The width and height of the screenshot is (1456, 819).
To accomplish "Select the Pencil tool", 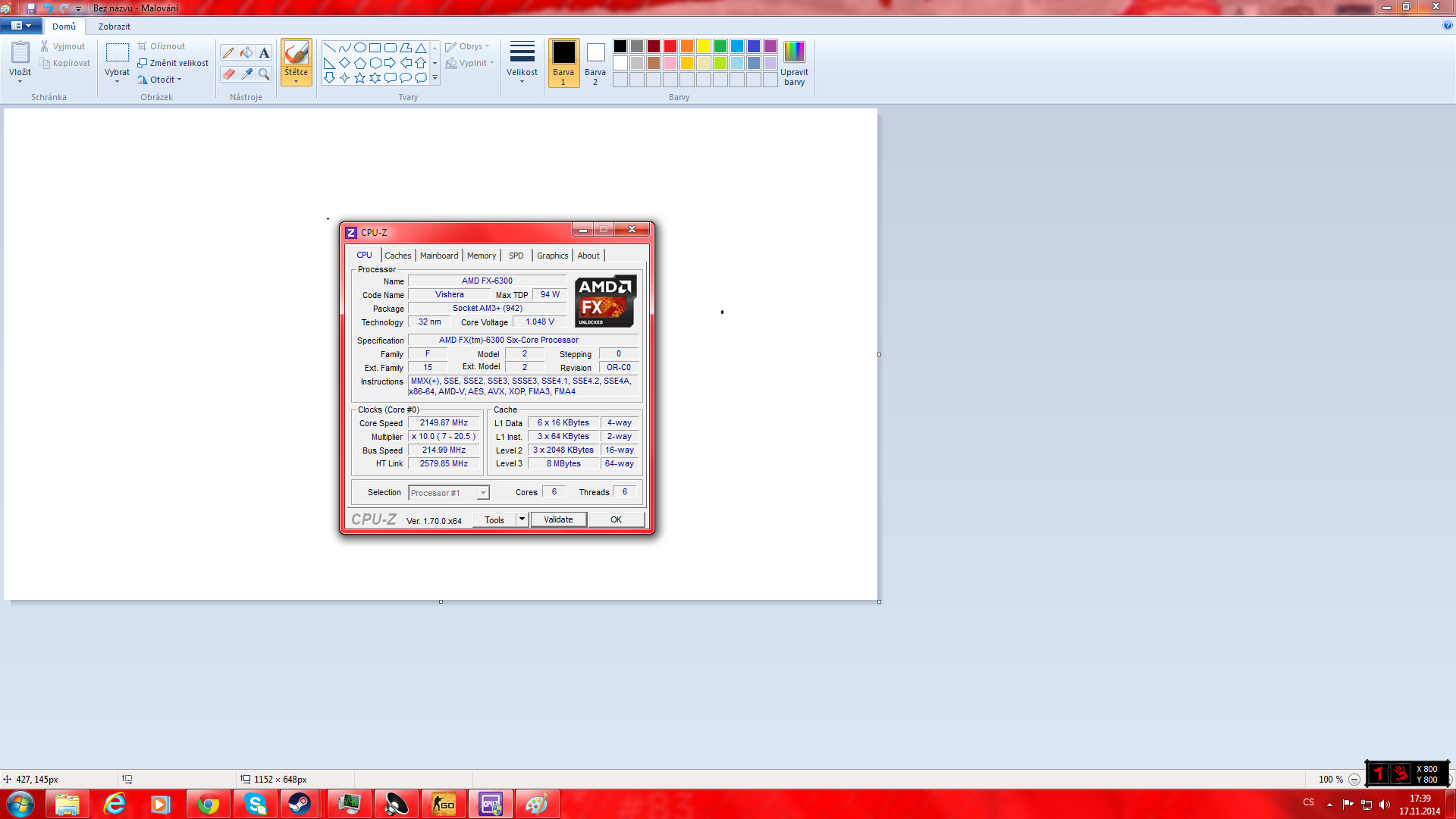I will pos(228,53).
